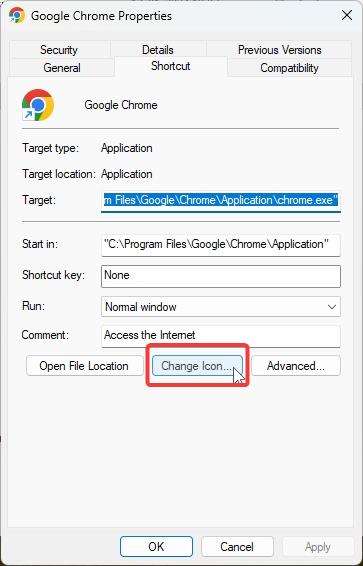Open the Details tab

coord(158,49)
